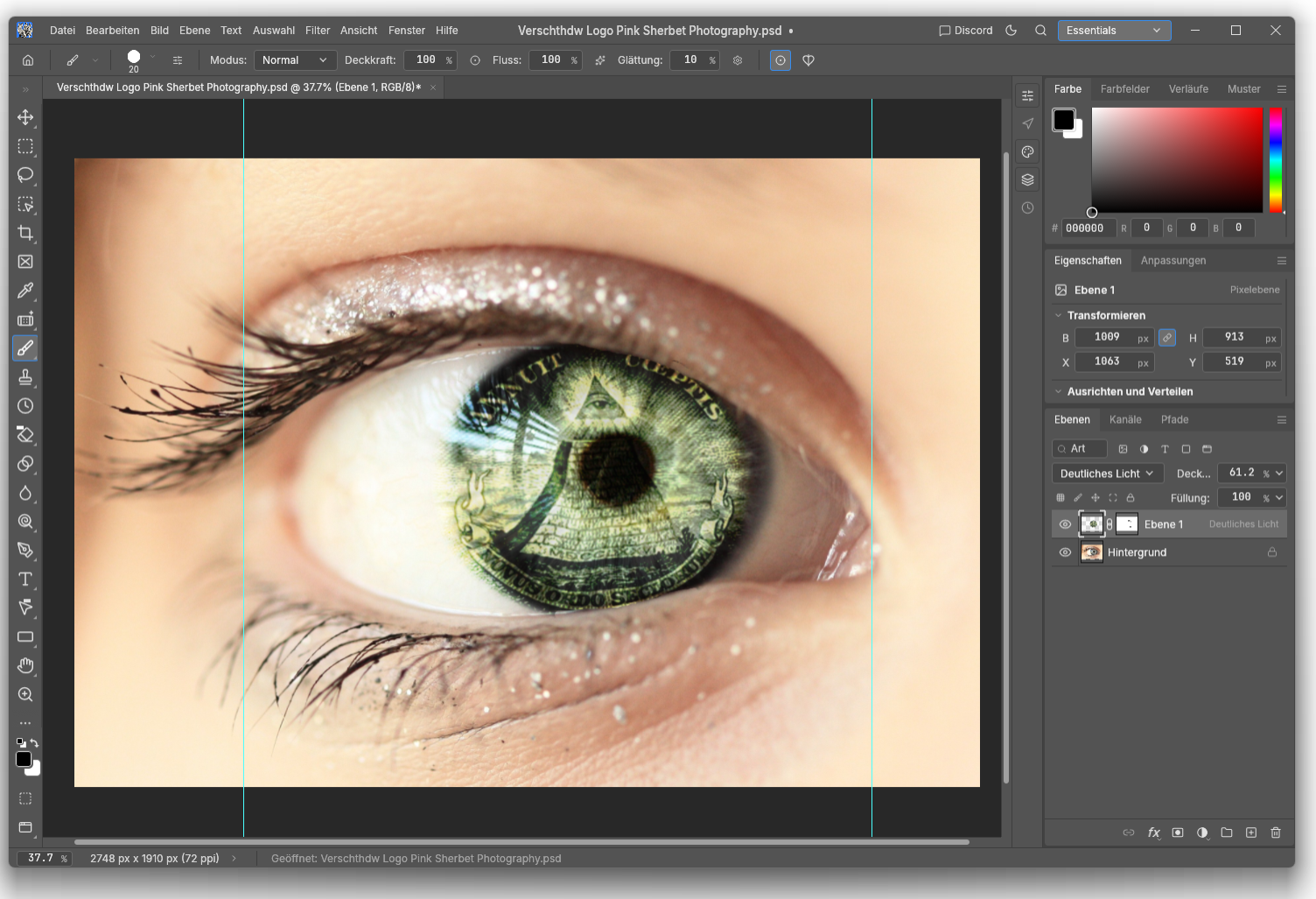Switch to the Anpassungen tab
The width and height of the screenshot is (1316, 899).
1173,261
